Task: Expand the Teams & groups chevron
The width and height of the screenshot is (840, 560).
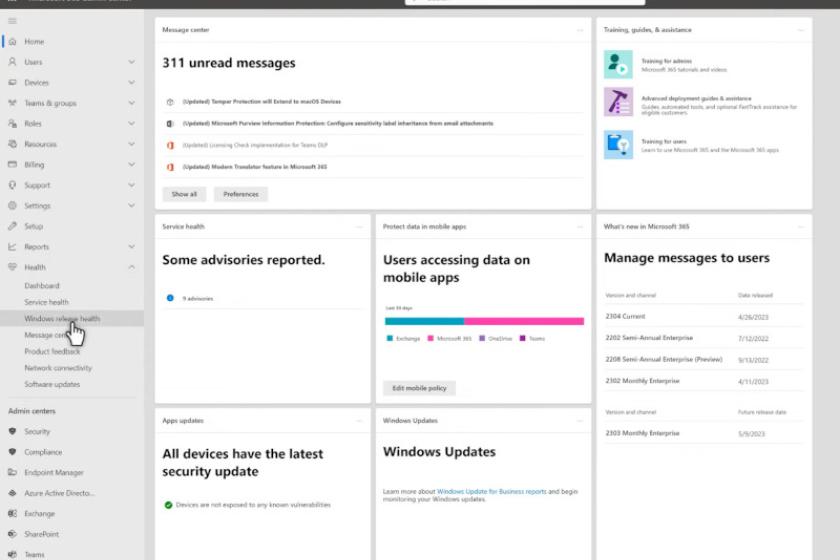Action: 131,102
